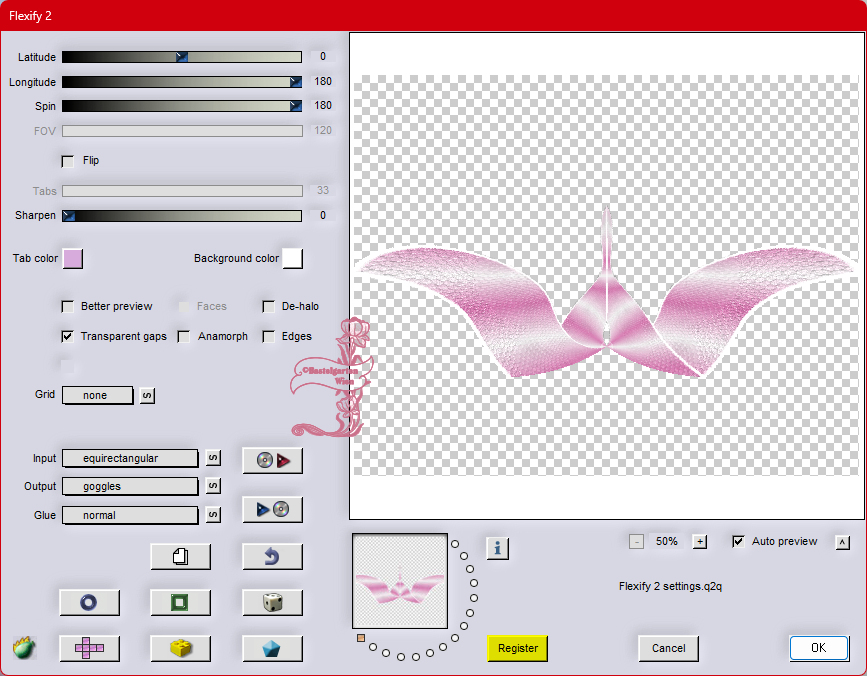Click the green square frame button
The height and width of the screenshot is (676, 867).
180,602
